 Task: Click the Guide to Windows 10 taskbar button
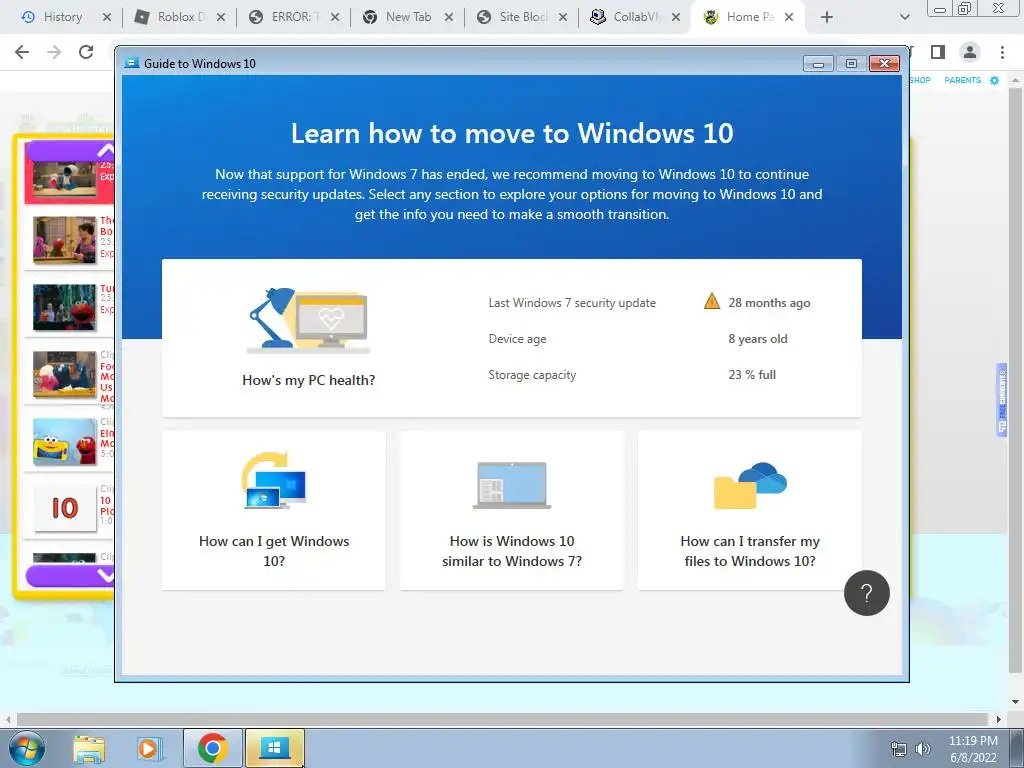[x=274, y=748]
